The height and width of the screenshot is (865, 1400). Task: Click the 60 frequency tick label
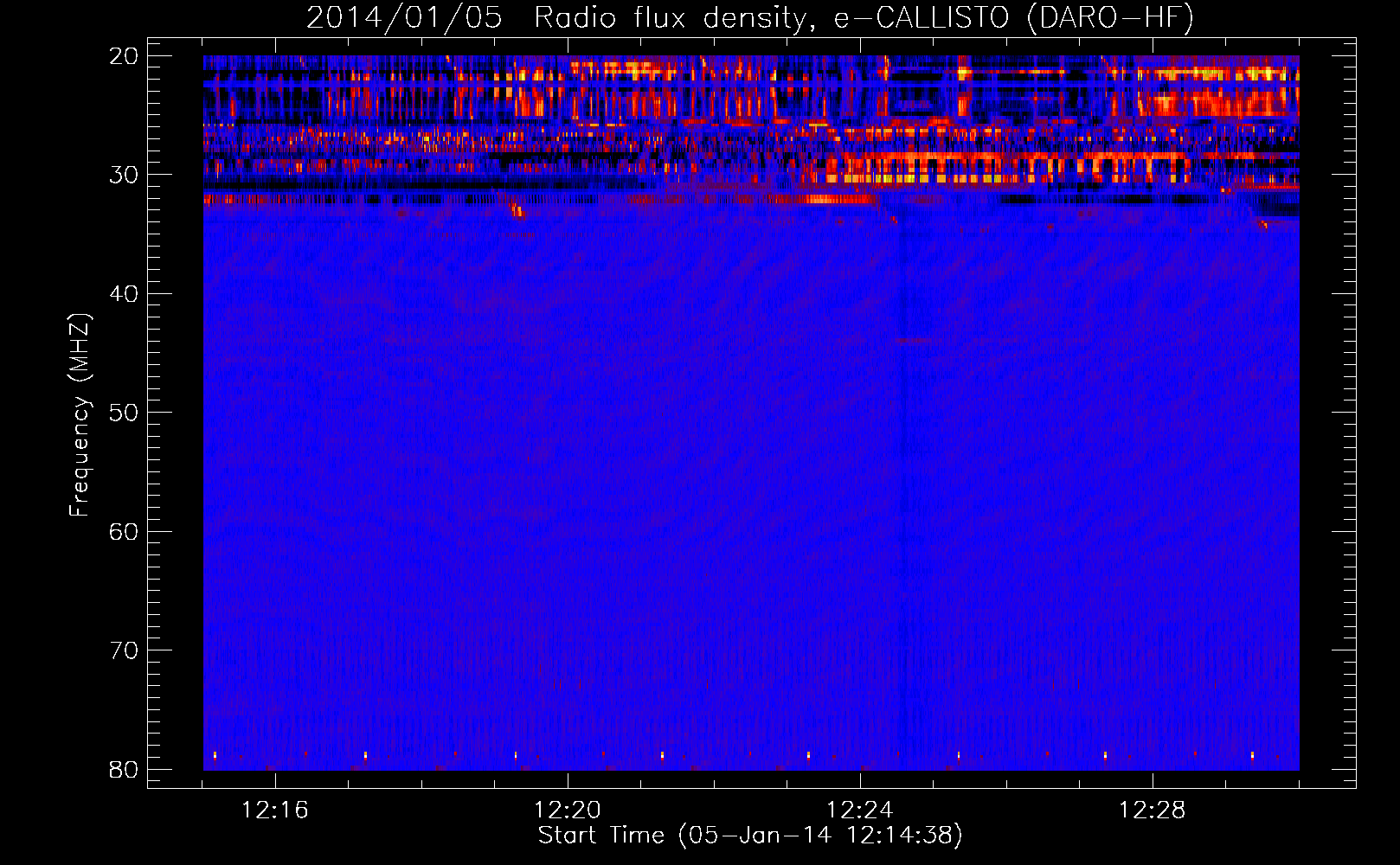click(124, 531)
